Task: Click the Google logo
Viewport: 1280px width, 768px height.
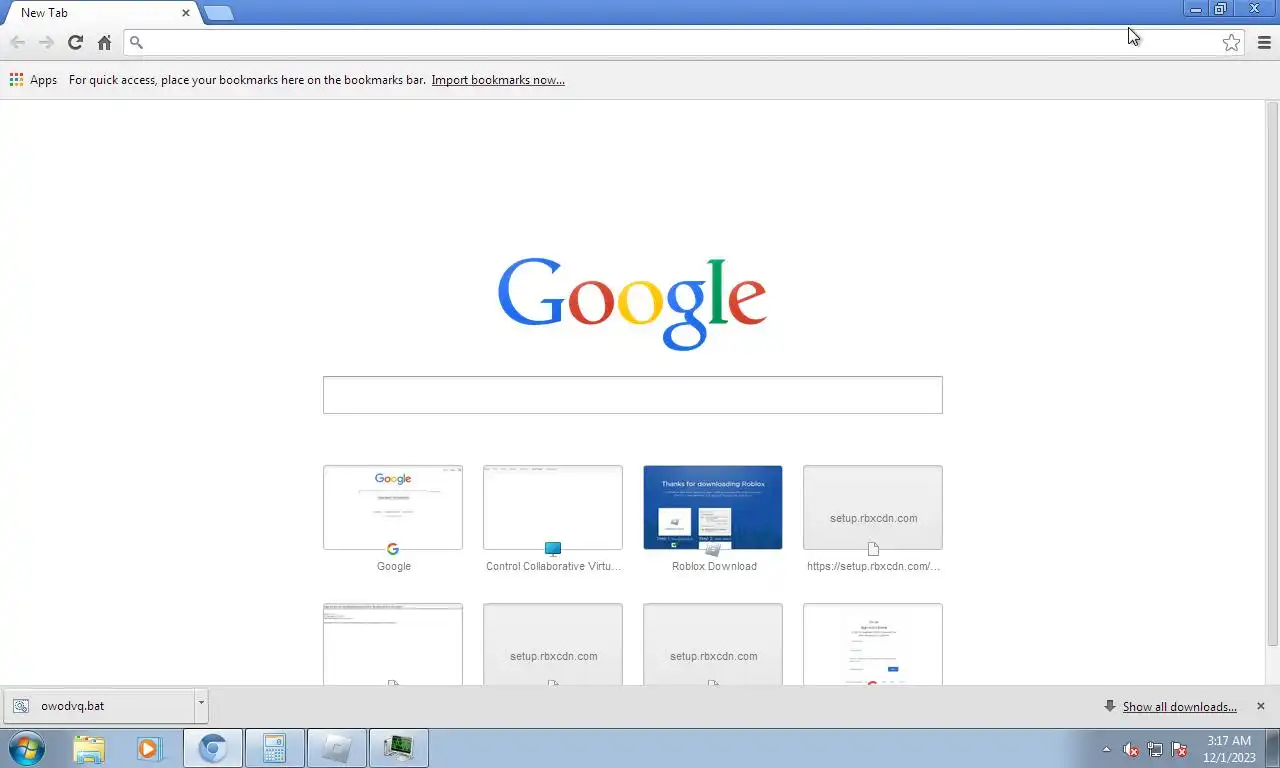Action: (x=632, y=303)
